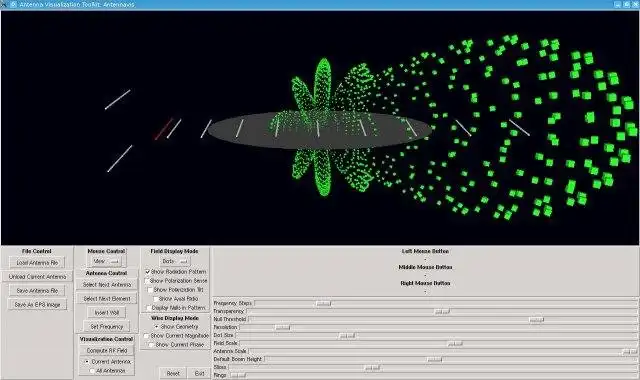This screenshot has width=640, height=380.
Task: Click Compute RF Field
Action: point(107,351)
